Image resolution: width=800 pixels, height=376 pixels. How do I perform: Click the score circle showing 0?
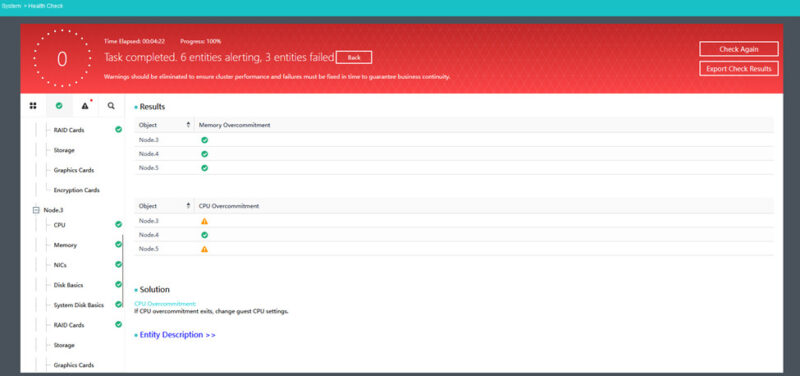[x=62, y=59]
